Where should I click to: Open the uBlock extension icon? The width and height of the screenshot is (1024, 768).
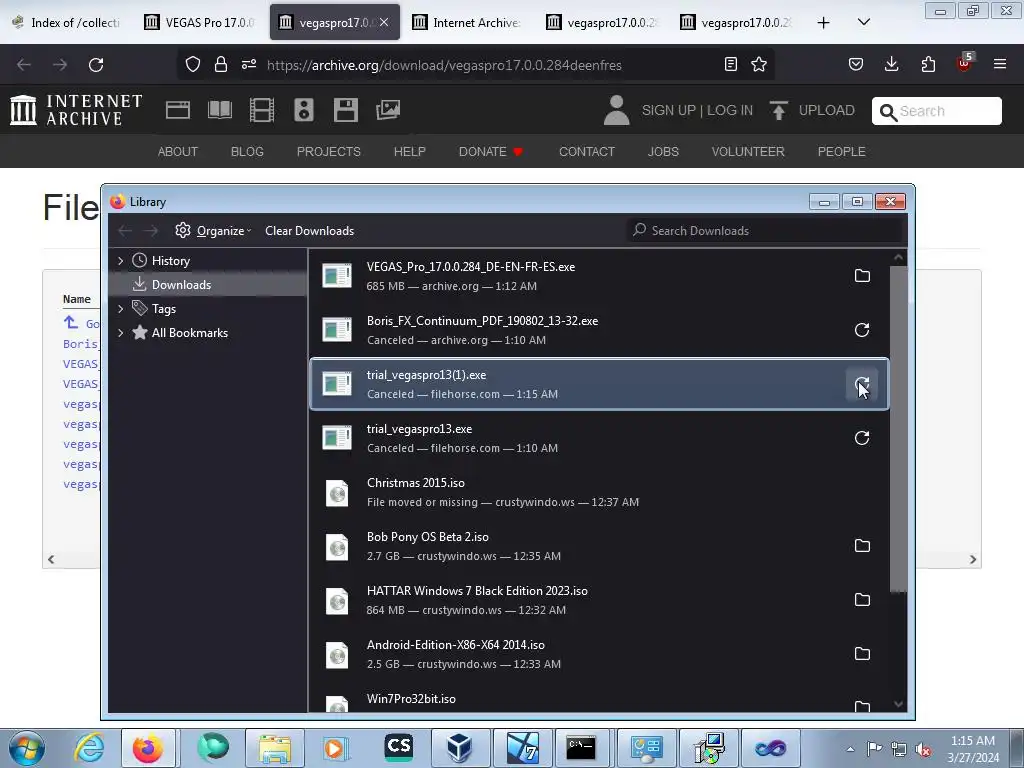coord(965,63)
